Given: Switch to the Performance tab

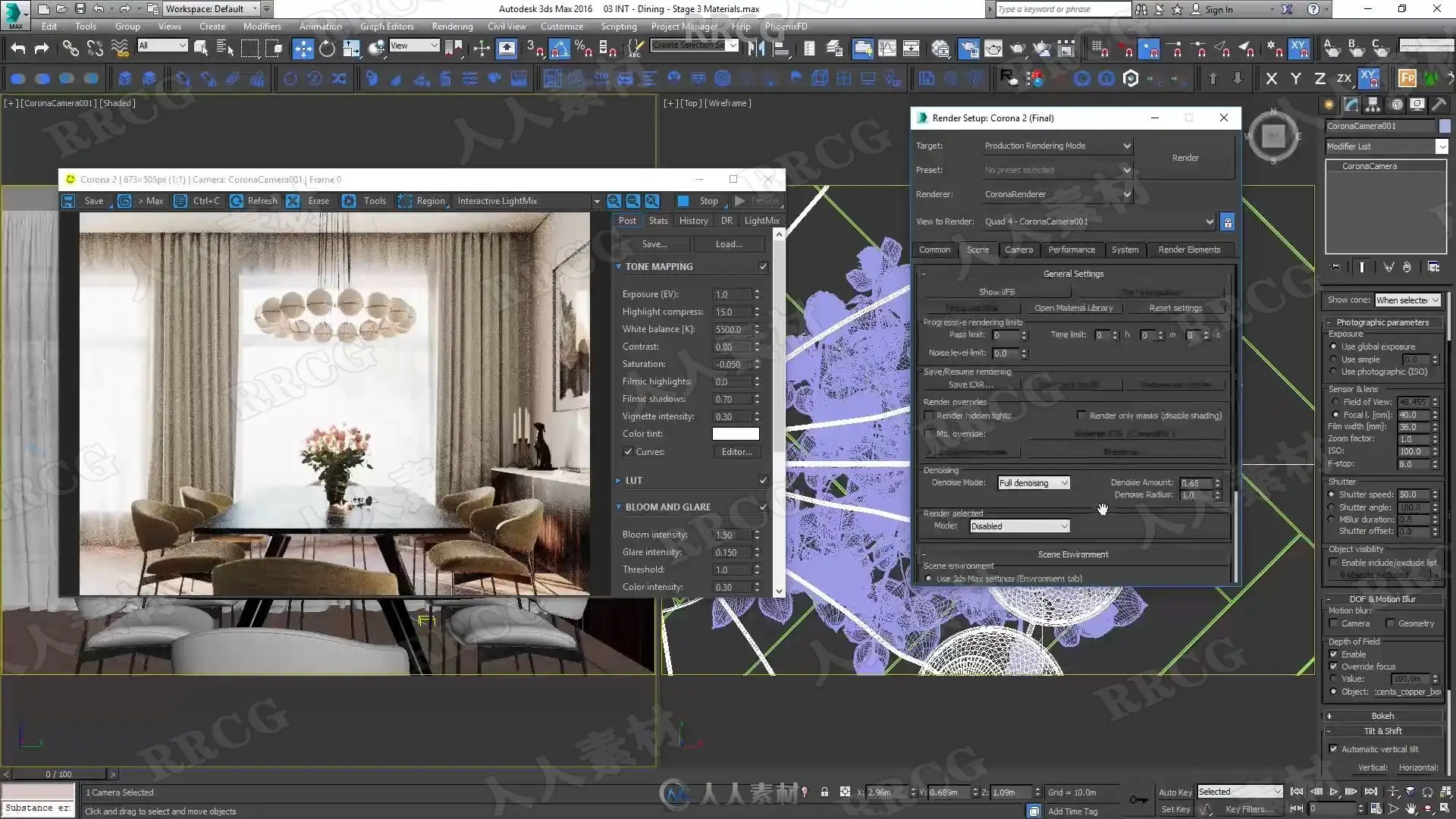Looking at the screenshot, I should point(1071,249).
